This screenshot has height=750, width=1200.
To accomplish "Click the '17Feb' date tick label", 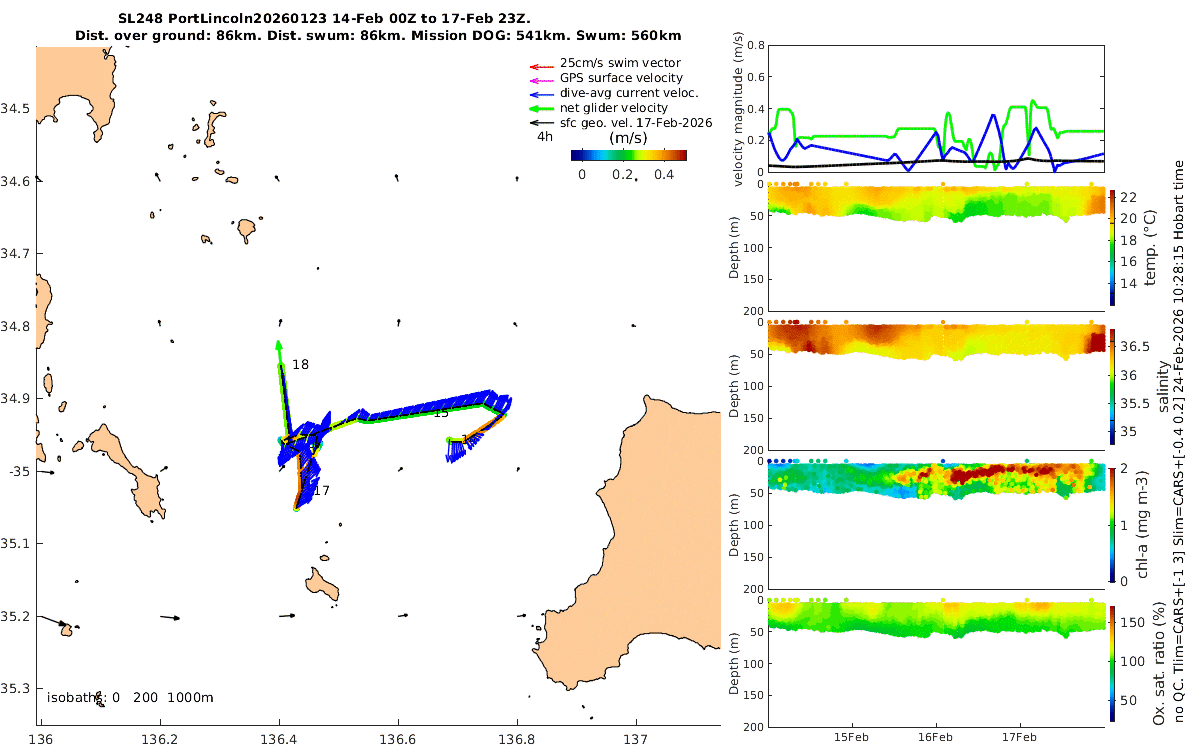I will click(1019, 737).
